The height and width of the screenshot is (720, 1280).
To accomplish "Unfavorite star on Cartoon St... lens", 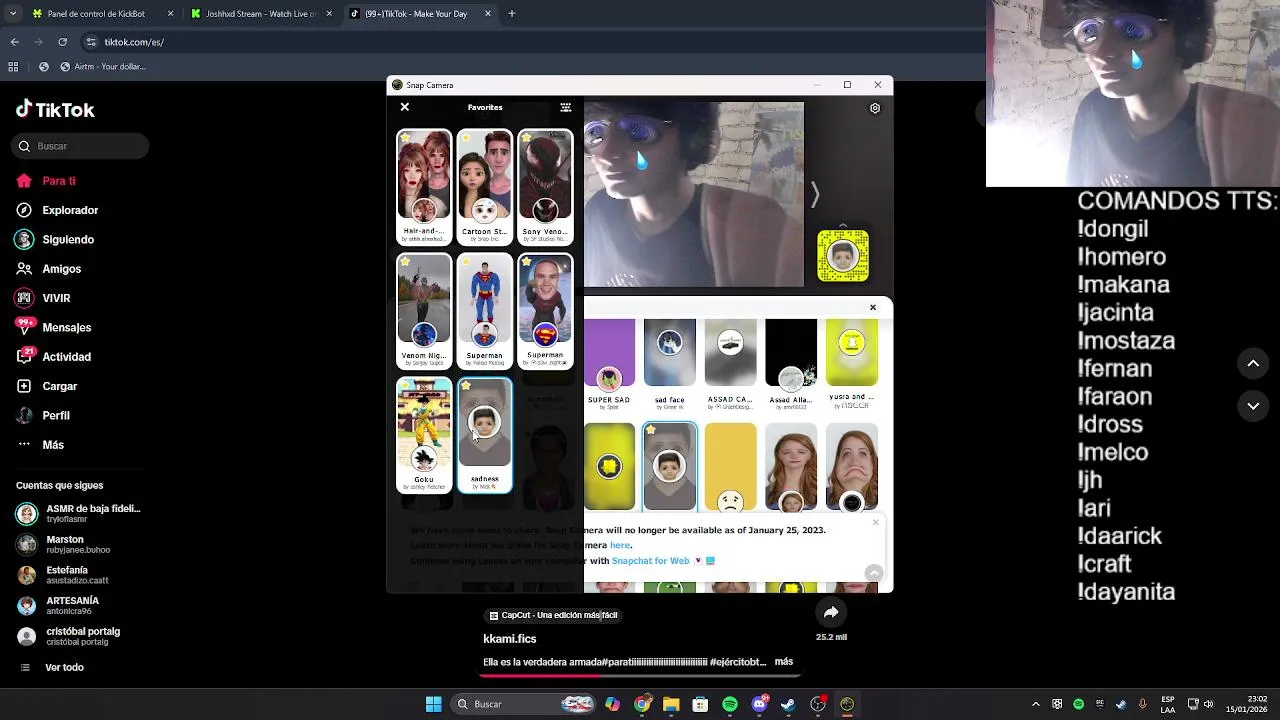I will click(x=466, y=138).
